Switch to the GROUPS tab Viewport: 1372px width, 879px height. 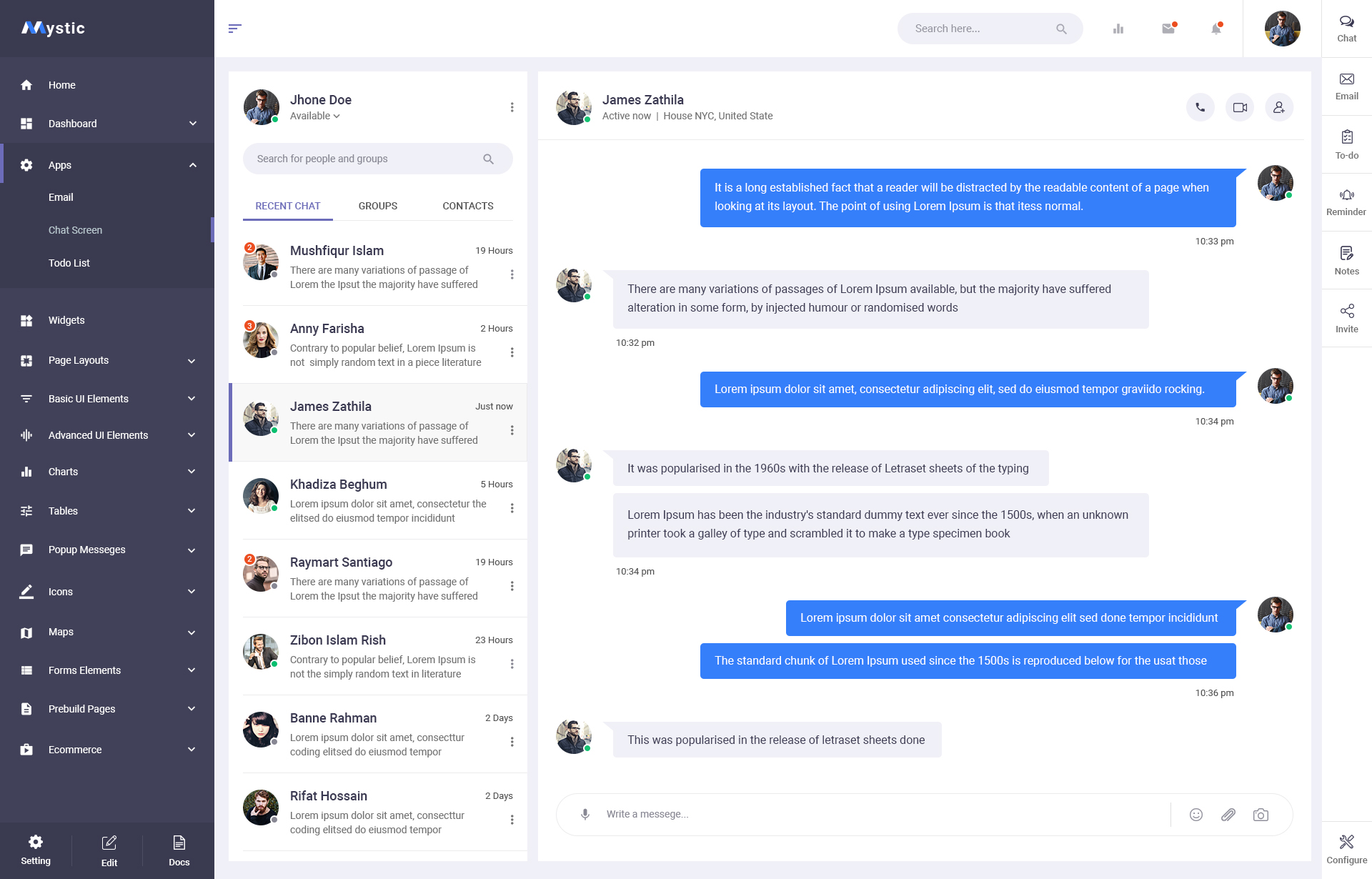tap(378, 206)
